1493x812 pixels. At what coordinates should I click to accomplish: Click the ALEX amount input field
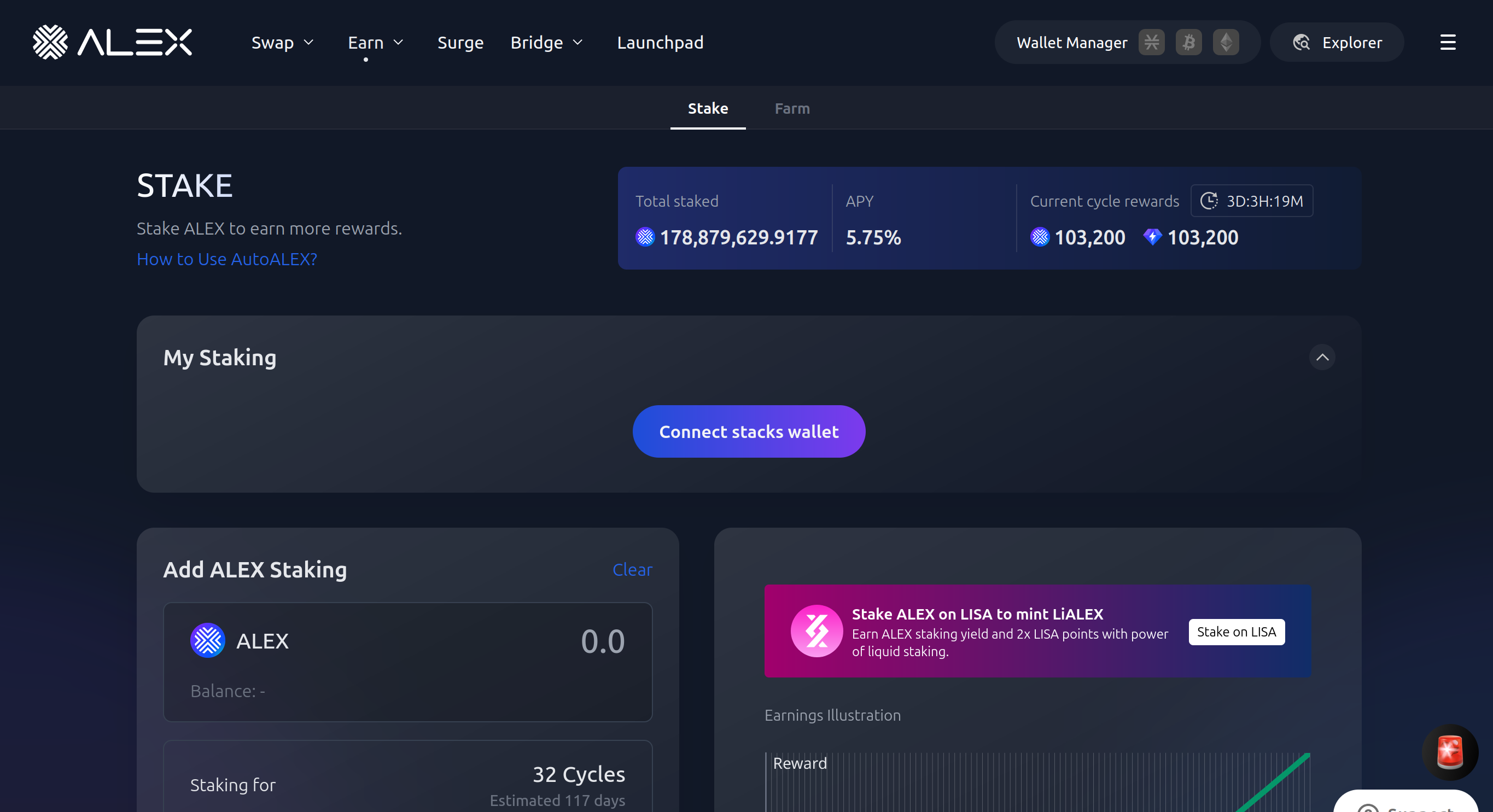(602, 641)
